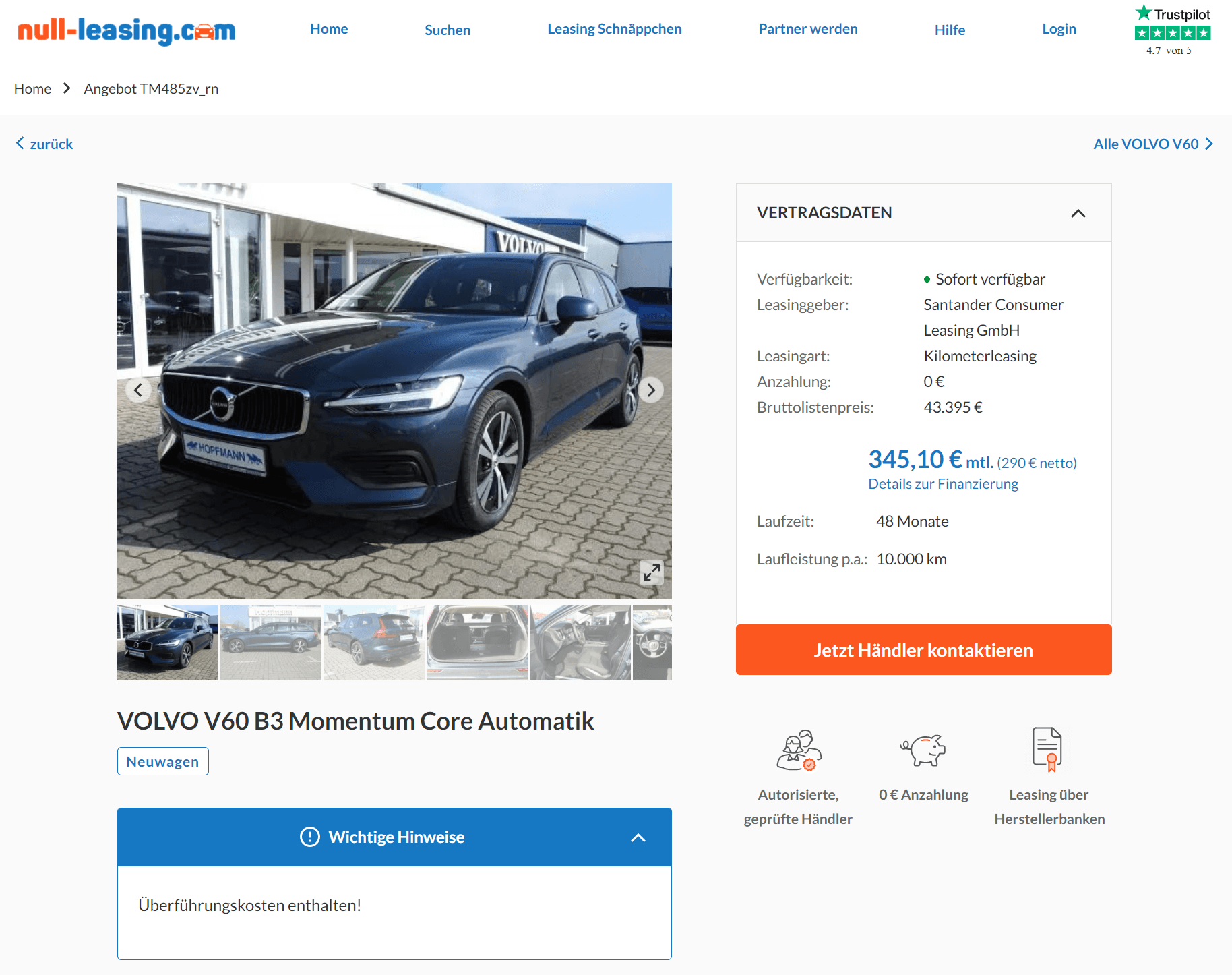Open the car photo in fullscreen
1232x975 pixels.
tap(651, 572)
